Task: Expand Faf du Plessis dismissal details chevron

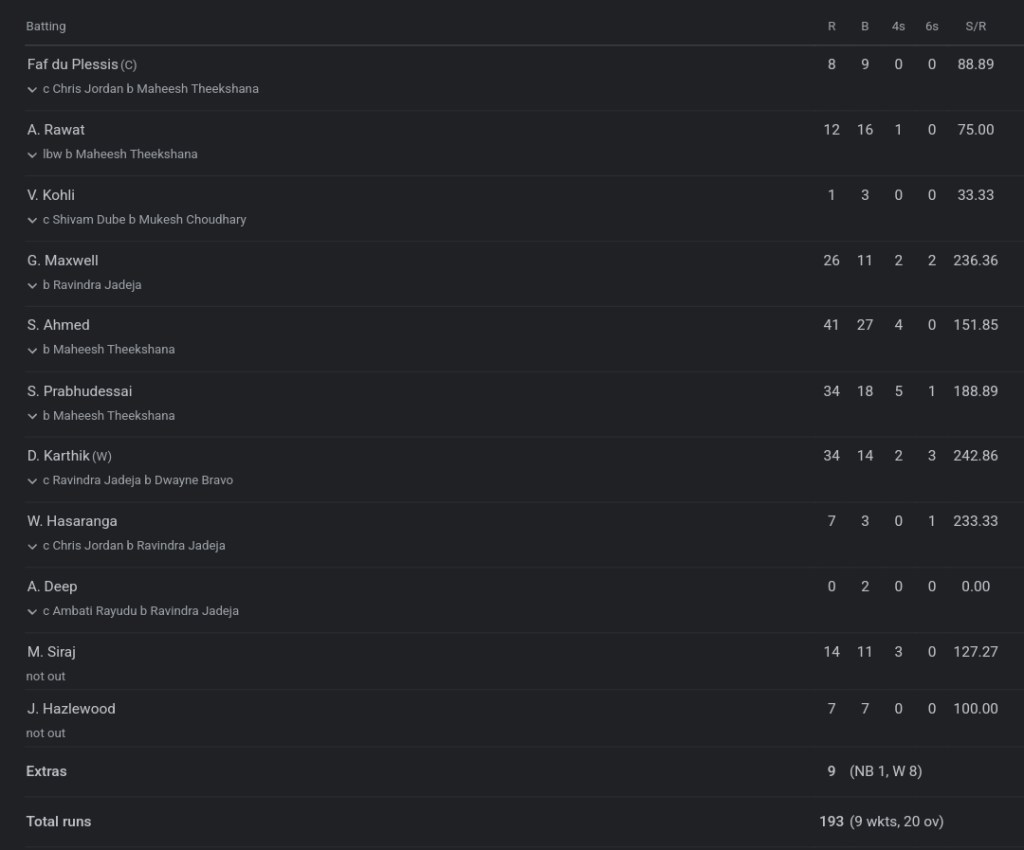Action: click(33, 89)
